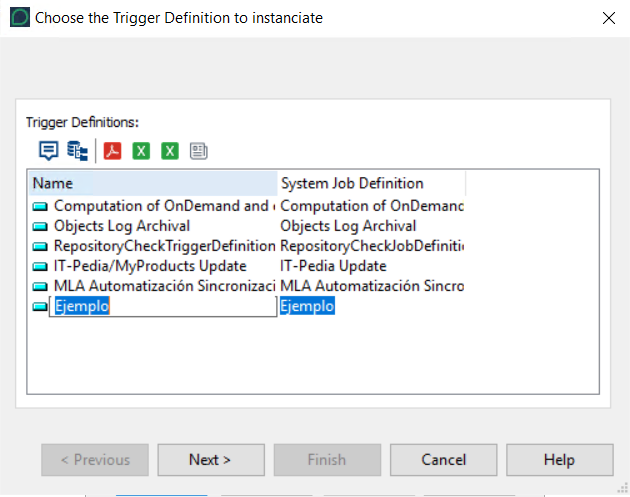The height and width of the screenshot is (497, 630).
Task: Click the database tree toolbar icon
Action: click(78, 151)
